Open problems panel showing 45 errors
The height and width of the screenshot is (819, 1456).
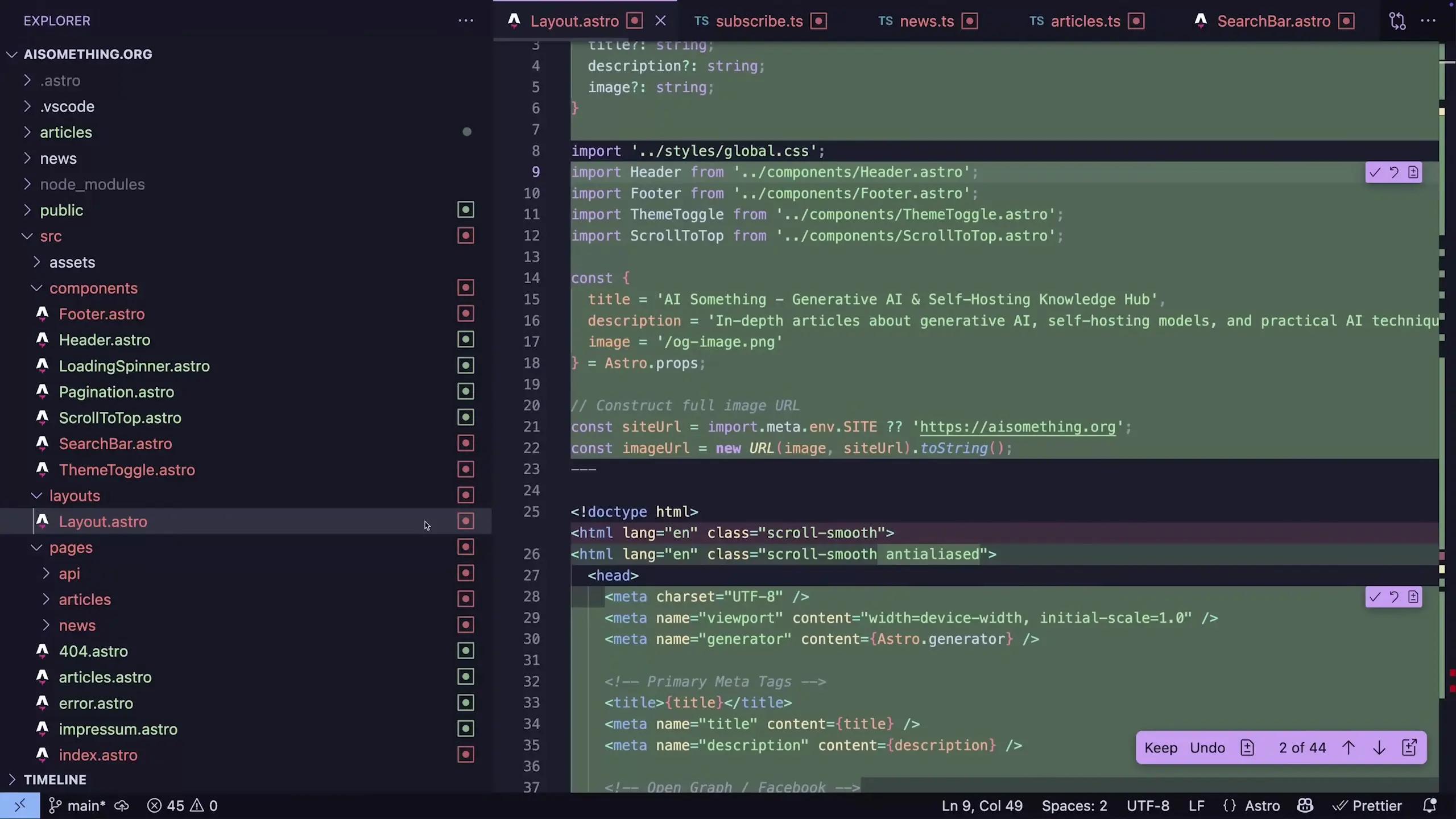pos(183,806)
